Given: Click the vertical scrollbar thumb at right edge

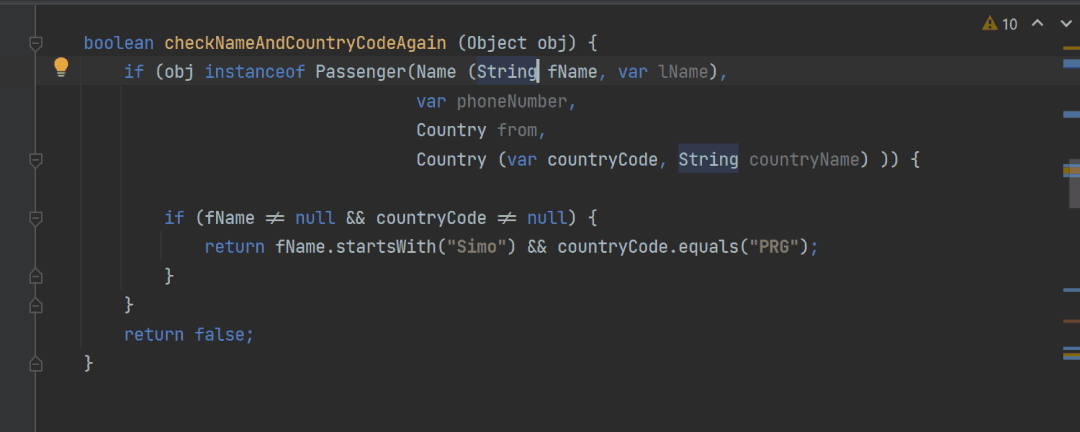Looking at the screenshot, I should (x=1074, y=183).
